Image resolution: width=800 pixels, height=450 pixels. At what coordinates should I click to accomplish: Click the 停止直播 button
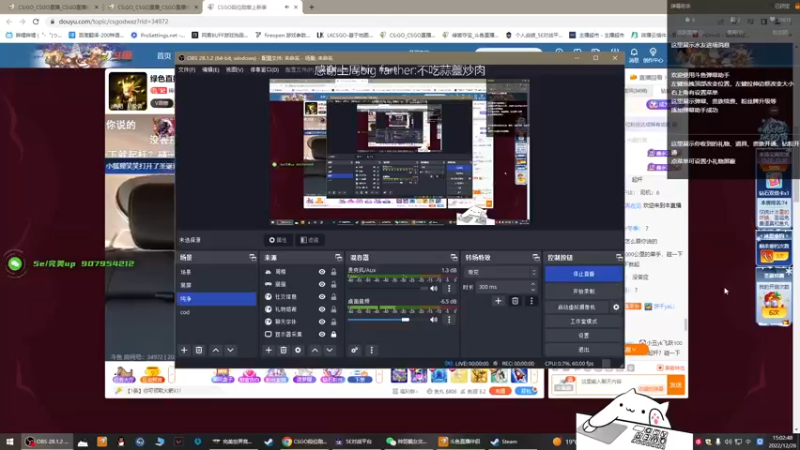tap(584, 274)
